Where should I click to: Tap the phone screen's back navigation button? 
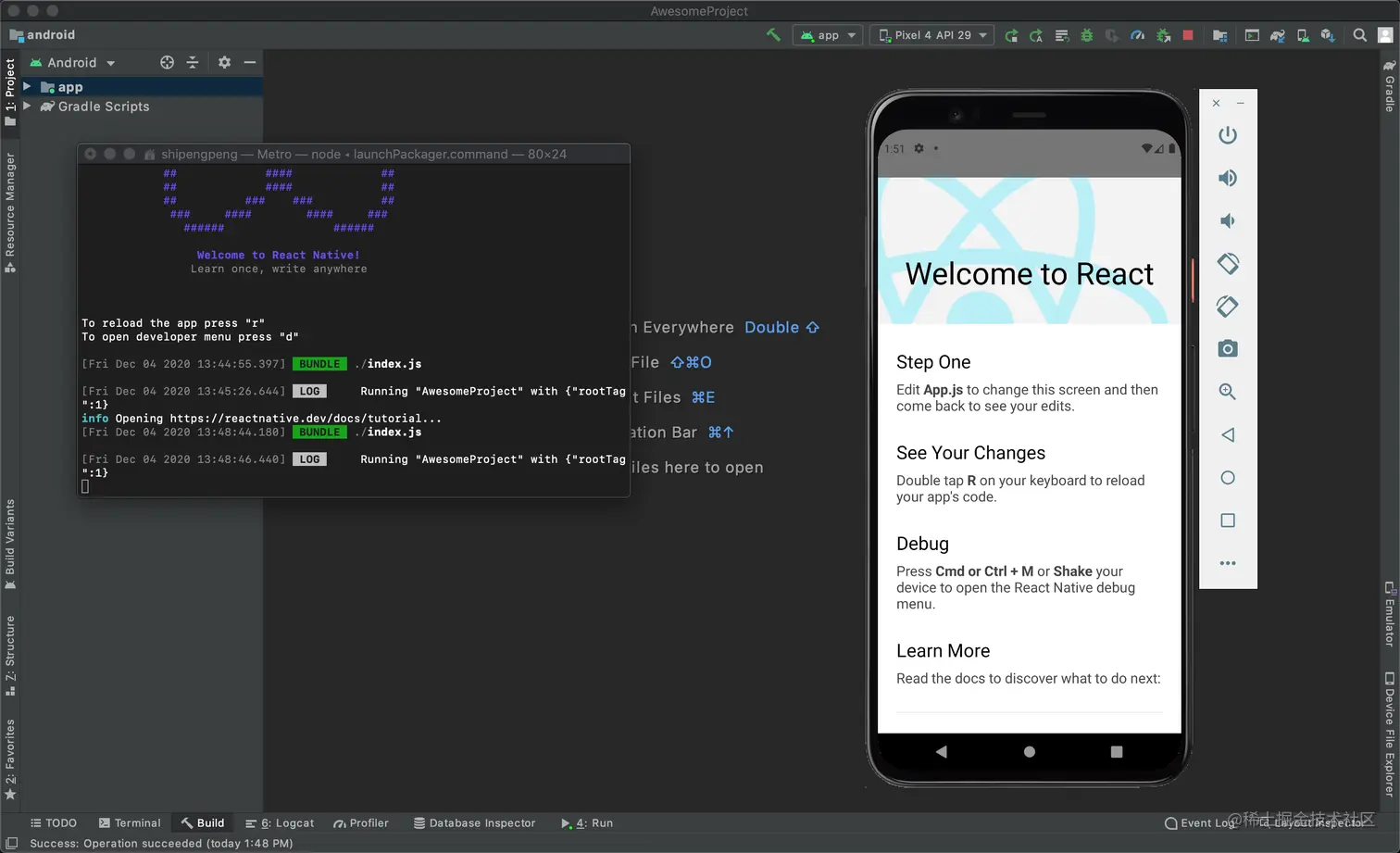tap(941, 752)
